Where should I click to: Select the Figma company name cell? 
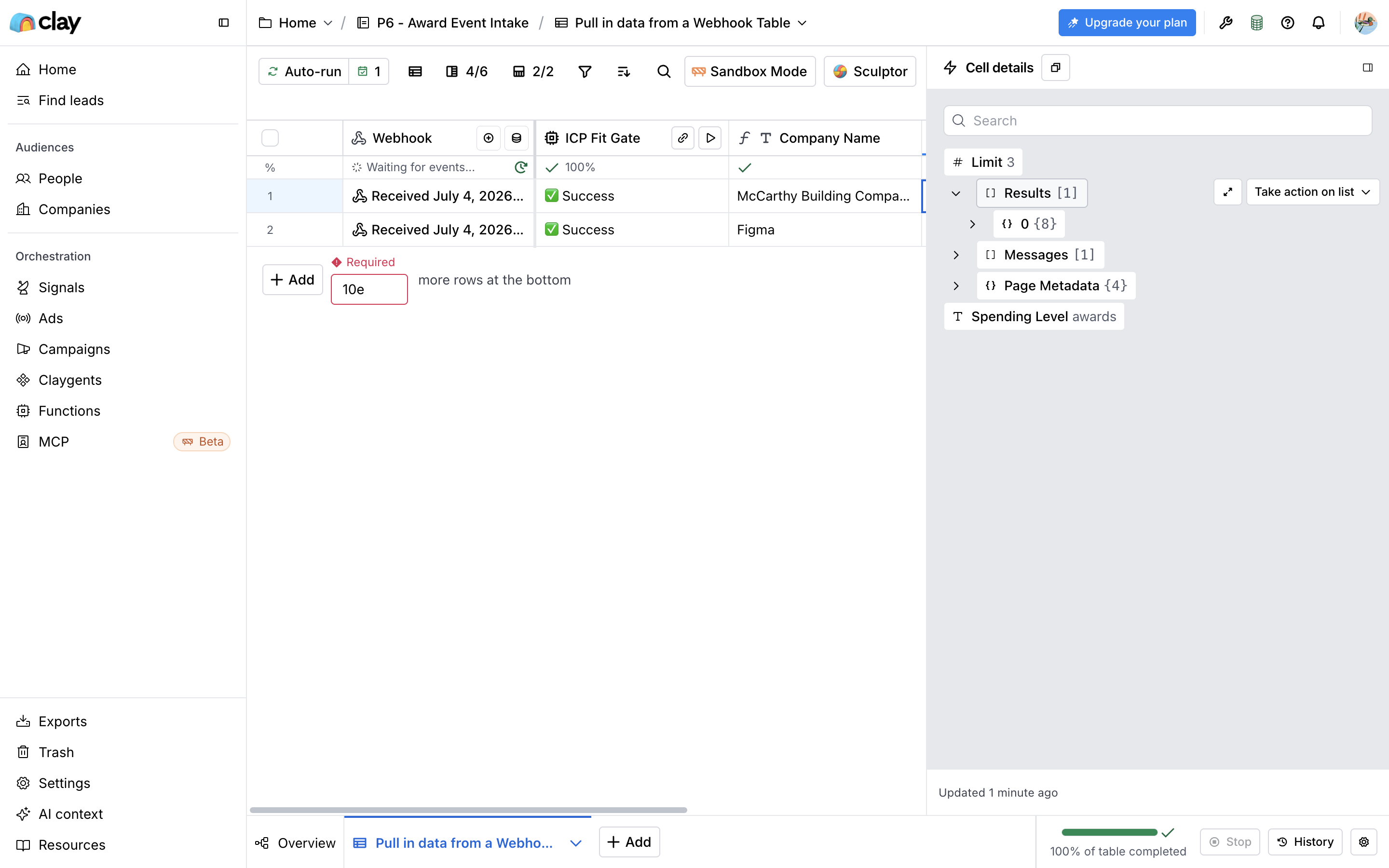click(824, 230)
